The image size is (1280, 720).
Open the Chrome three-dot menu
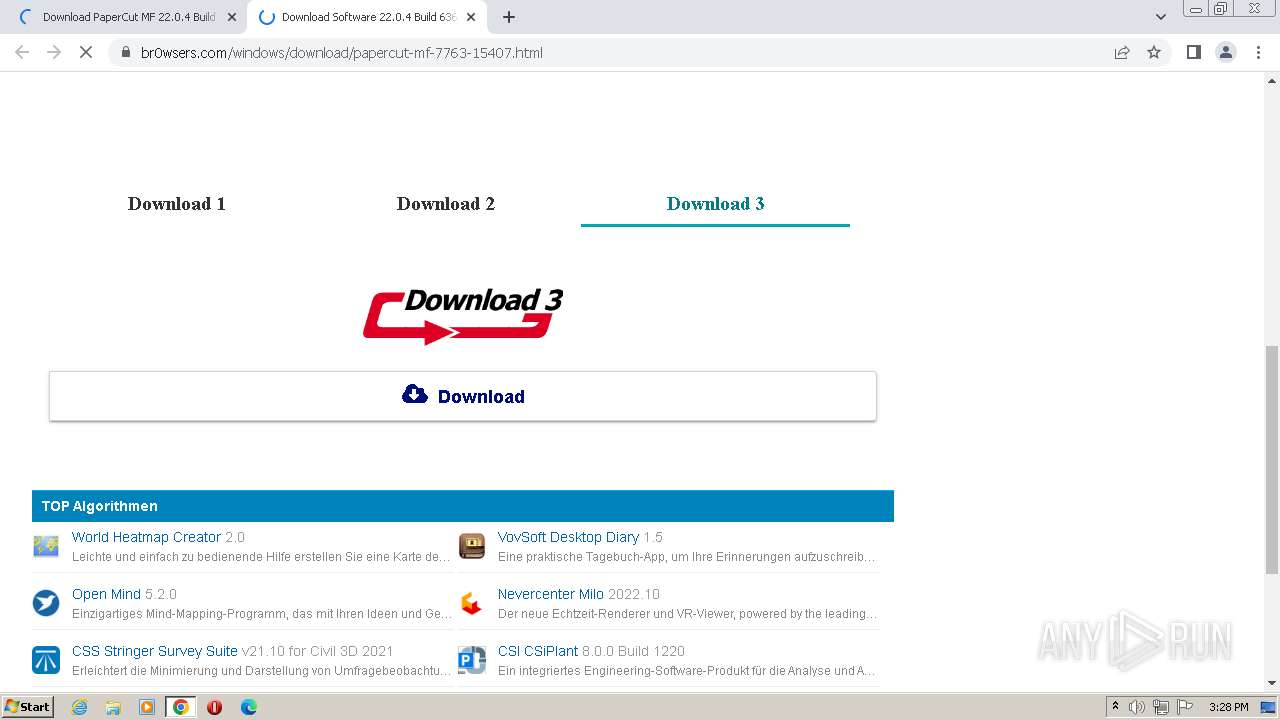tap(1258, 52)
